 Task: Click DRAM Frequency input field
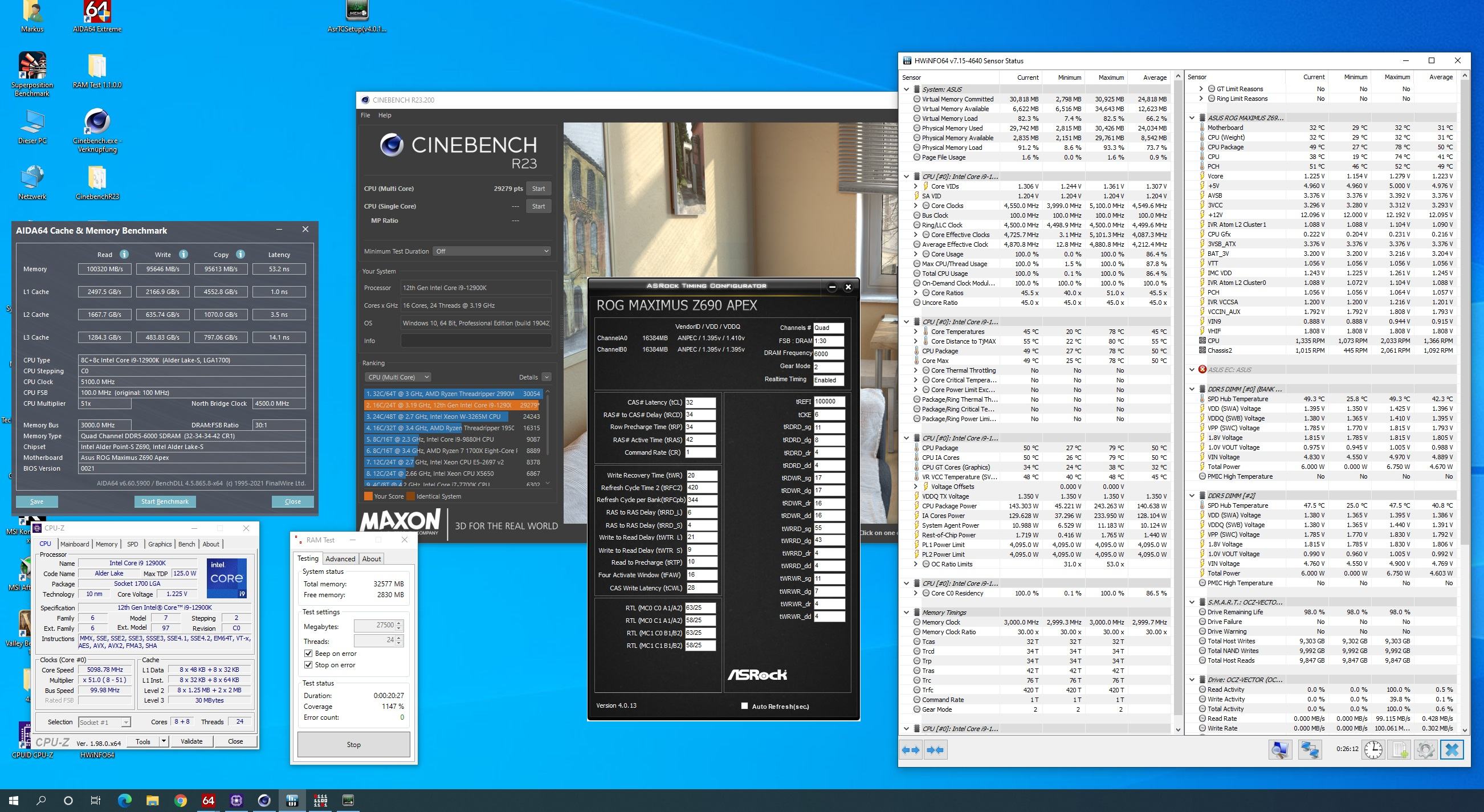coord(829,354)
